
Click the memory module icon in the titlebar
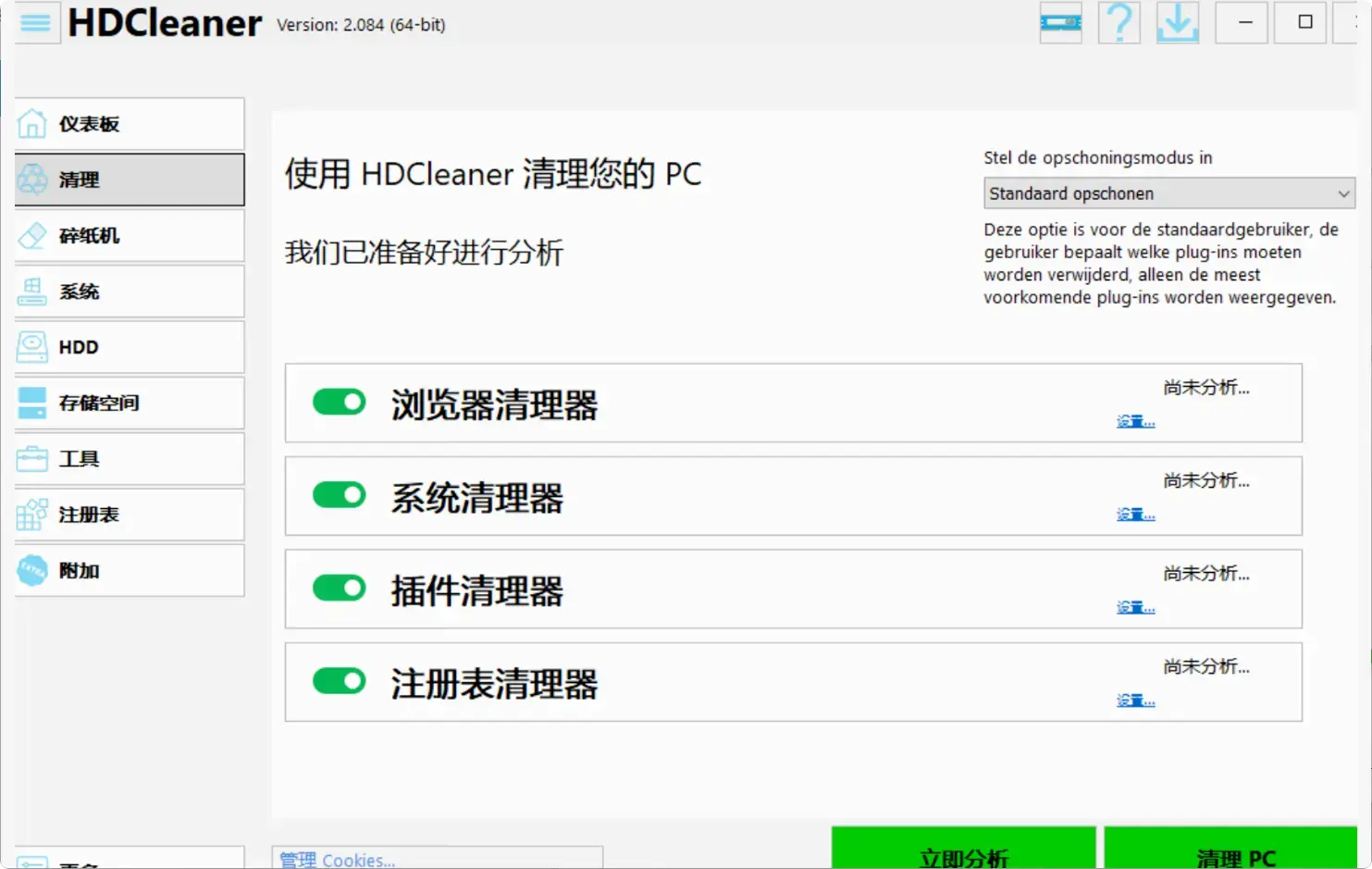(x=1060, y=22)
